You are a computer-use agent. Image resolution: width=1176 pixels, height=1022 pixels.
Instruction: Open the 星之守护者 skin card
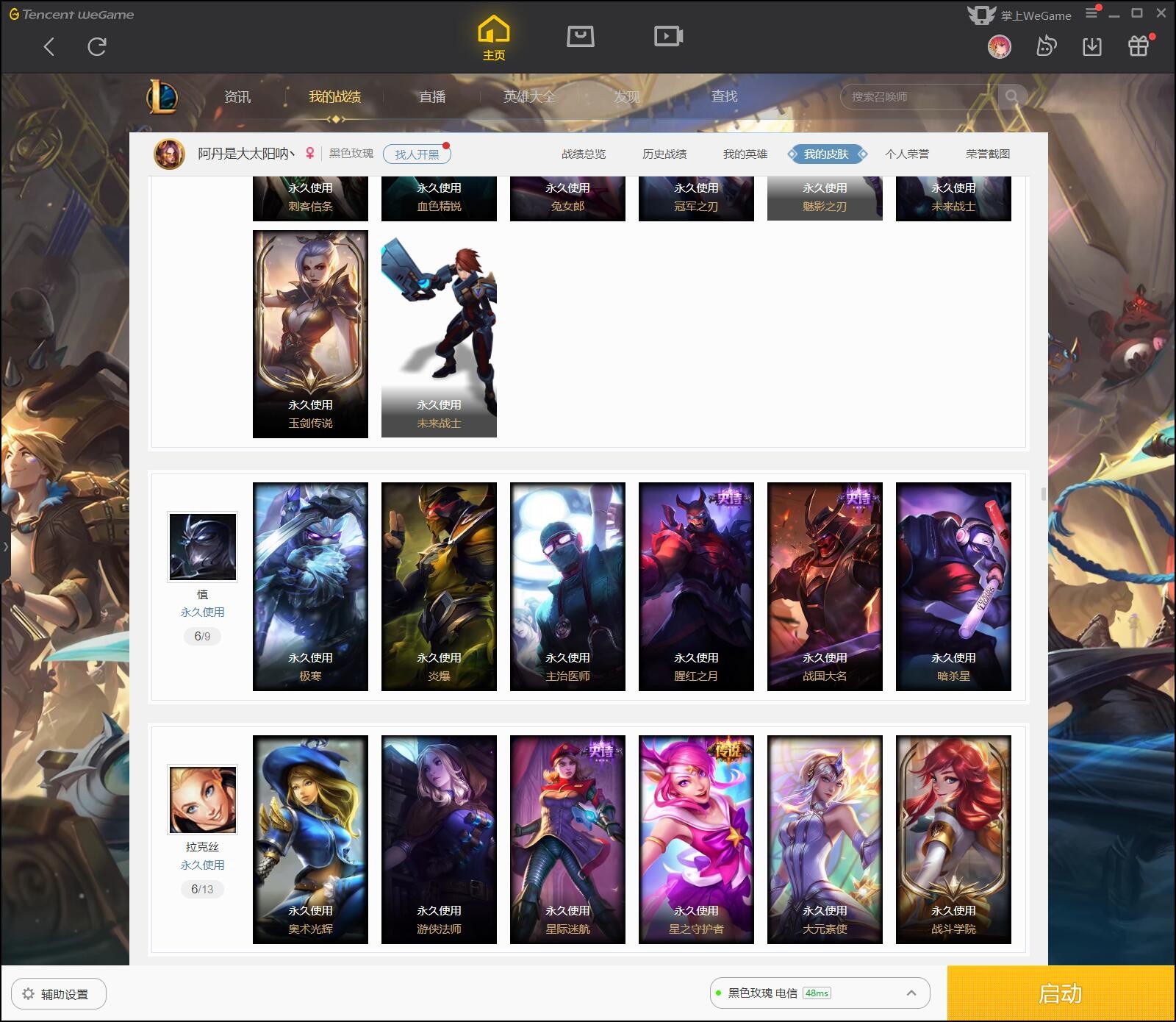point(696,840)
